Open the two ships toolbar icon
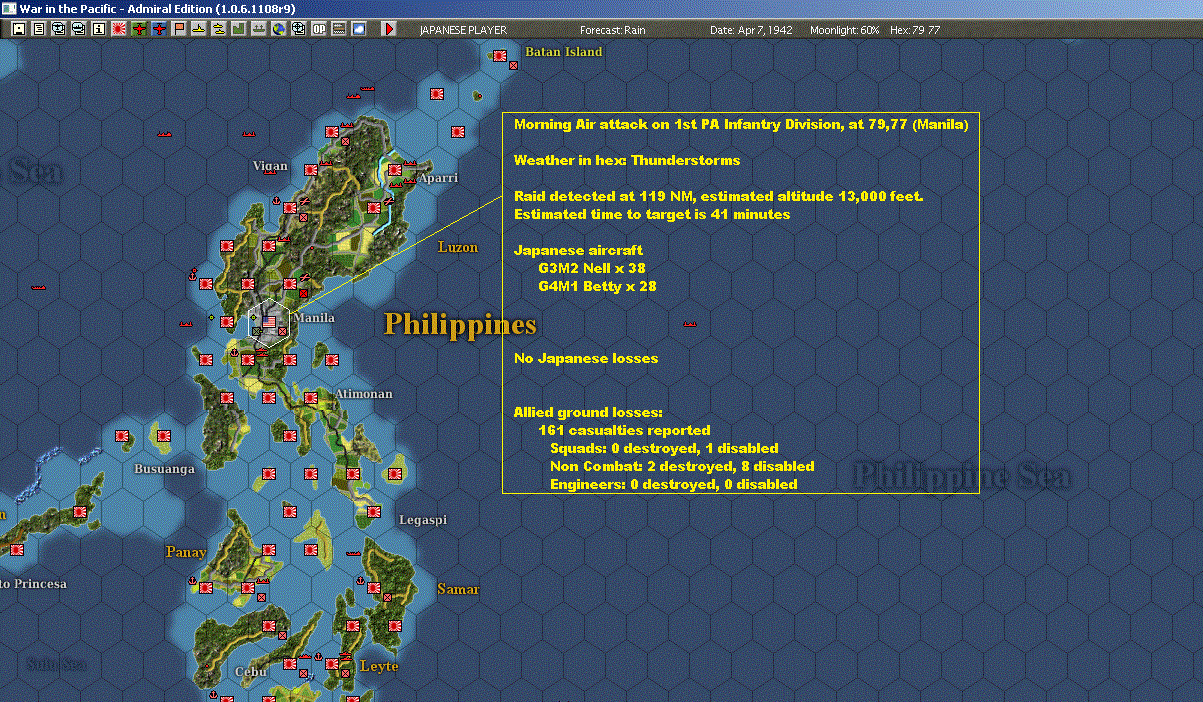This screenshot has width=1203, height=702. (219, 29)
